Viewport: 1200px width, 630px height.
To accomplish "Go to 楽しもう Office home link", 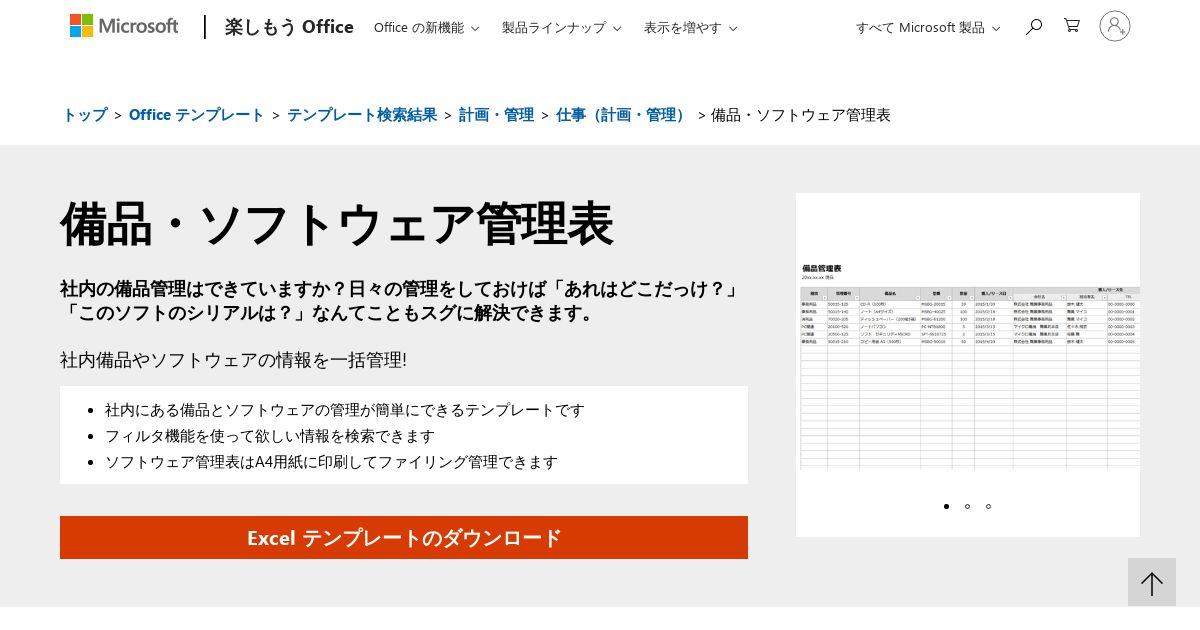I will pos(289,27).
